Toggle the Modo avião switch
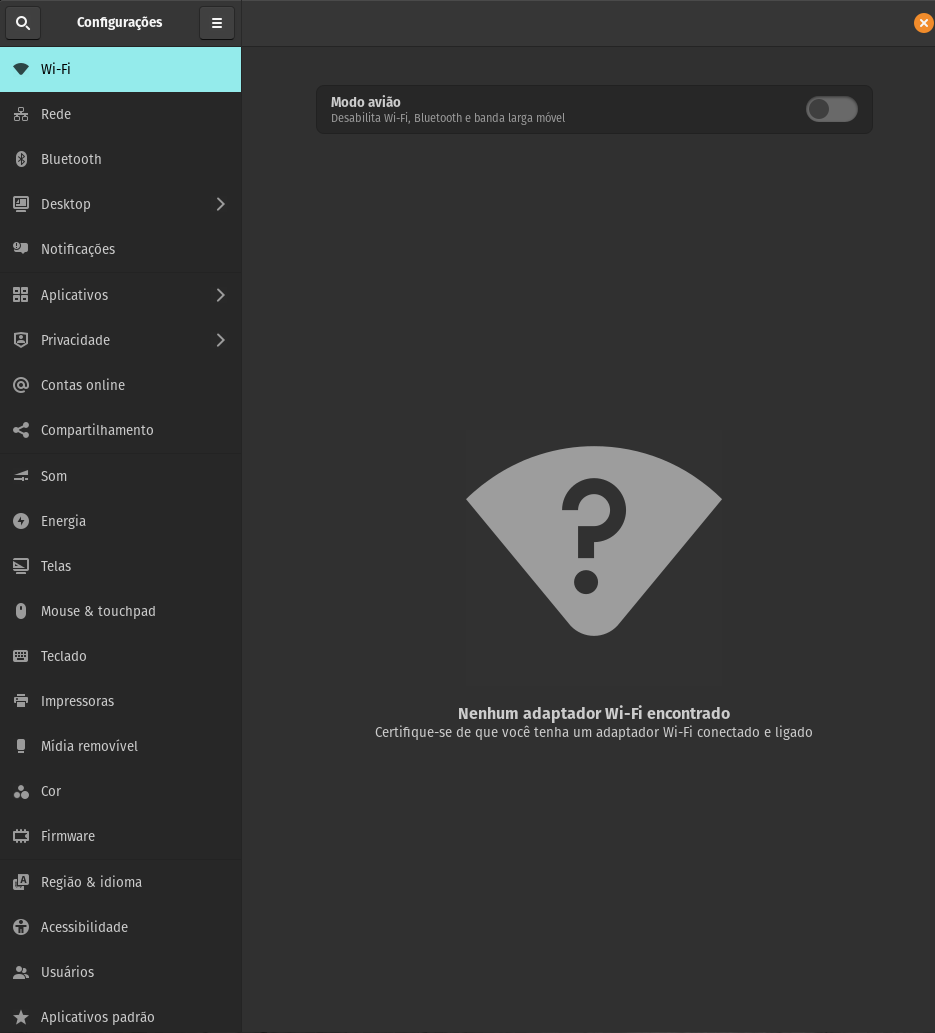The width and height of the screenshot is (935, 1033). pos(831,109)
